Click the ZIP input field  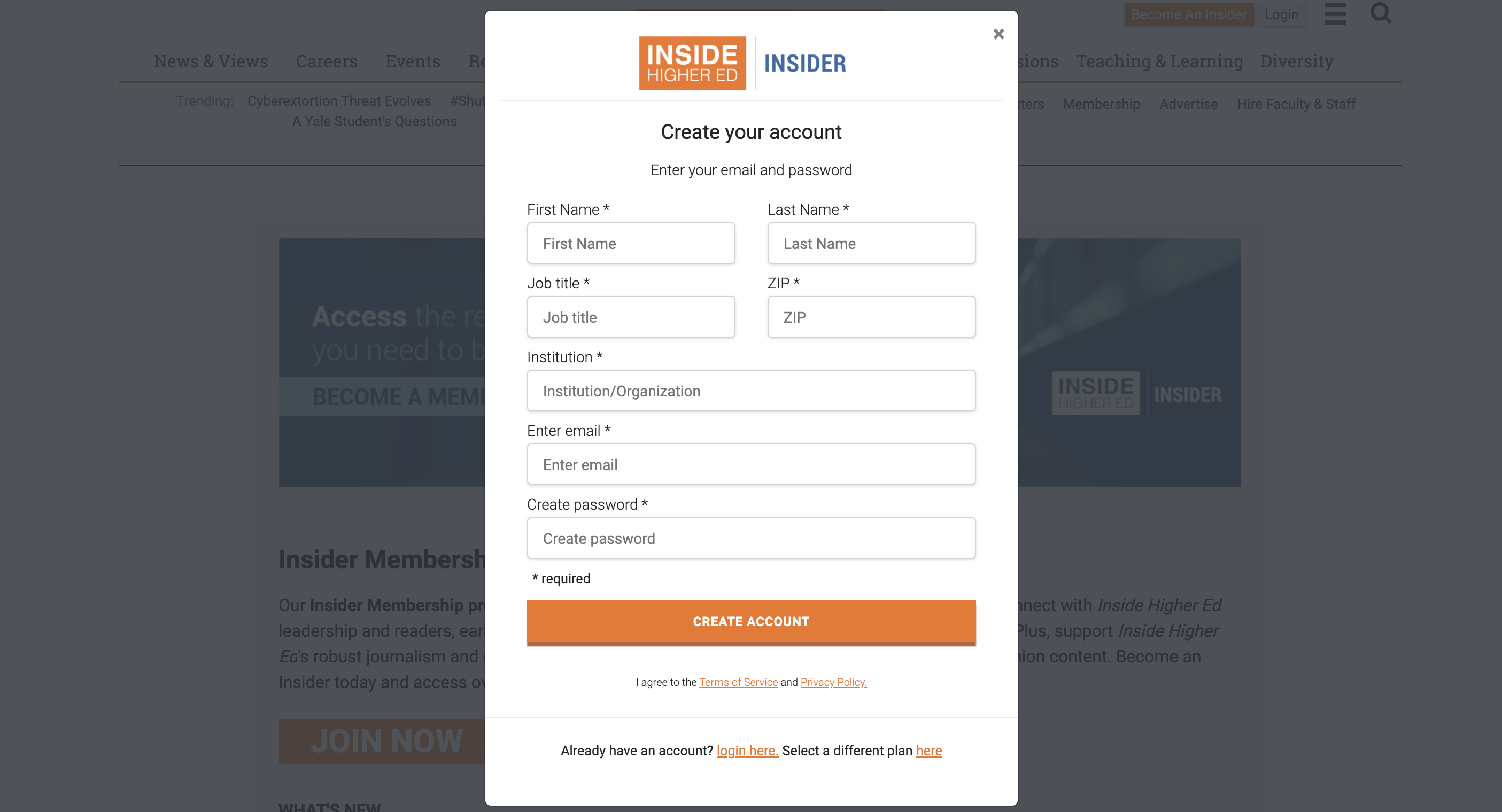tap(871, 317)
